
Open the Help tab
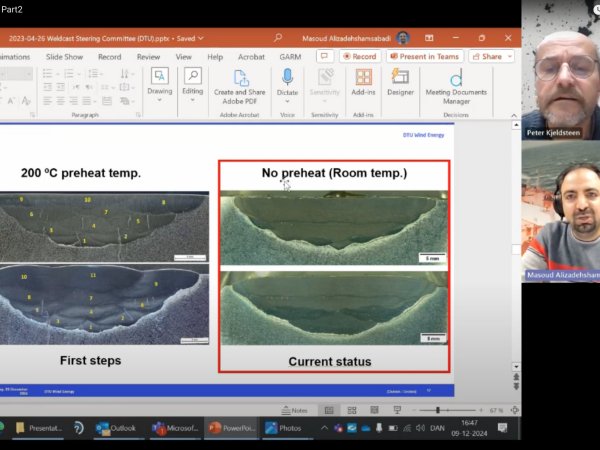(215, 57)
